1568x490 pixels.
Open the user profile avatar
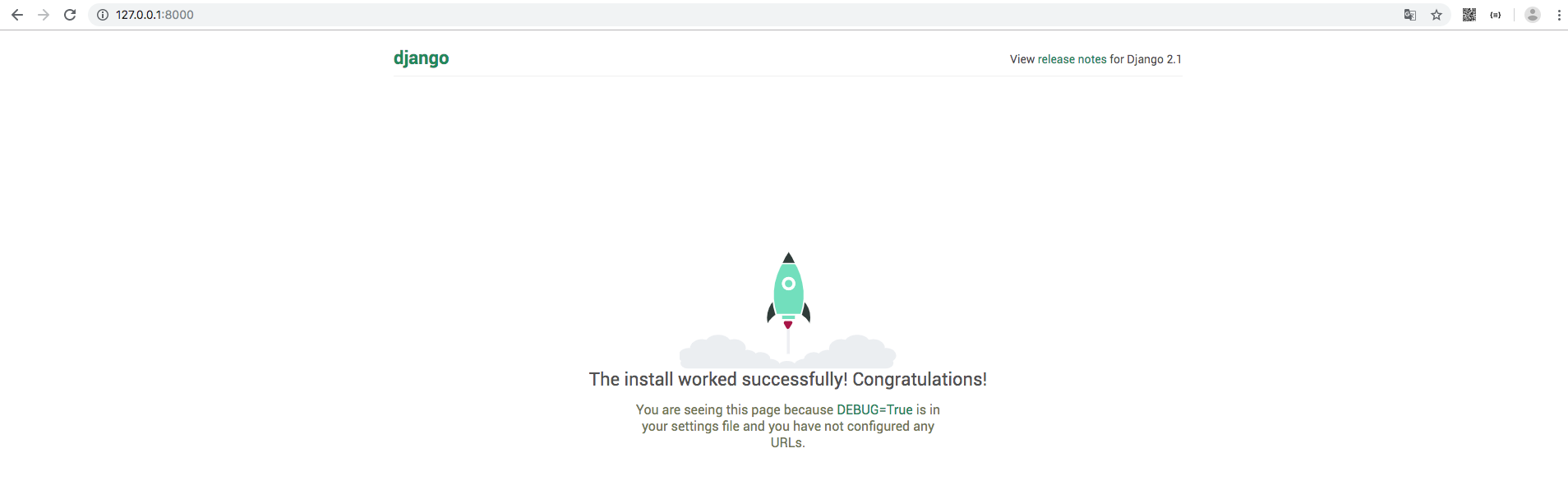click(x=1533, y=15)
